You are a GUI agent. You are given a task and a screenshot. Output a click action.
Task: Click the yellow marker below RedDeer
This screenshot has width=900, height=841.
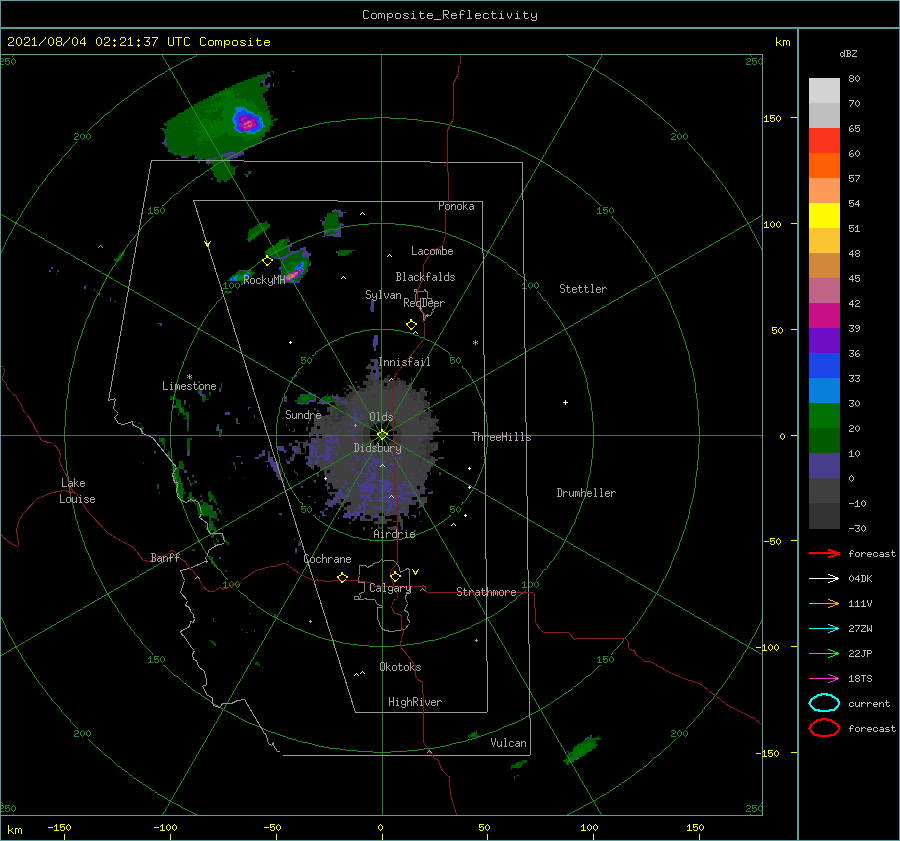click(411, 325)
